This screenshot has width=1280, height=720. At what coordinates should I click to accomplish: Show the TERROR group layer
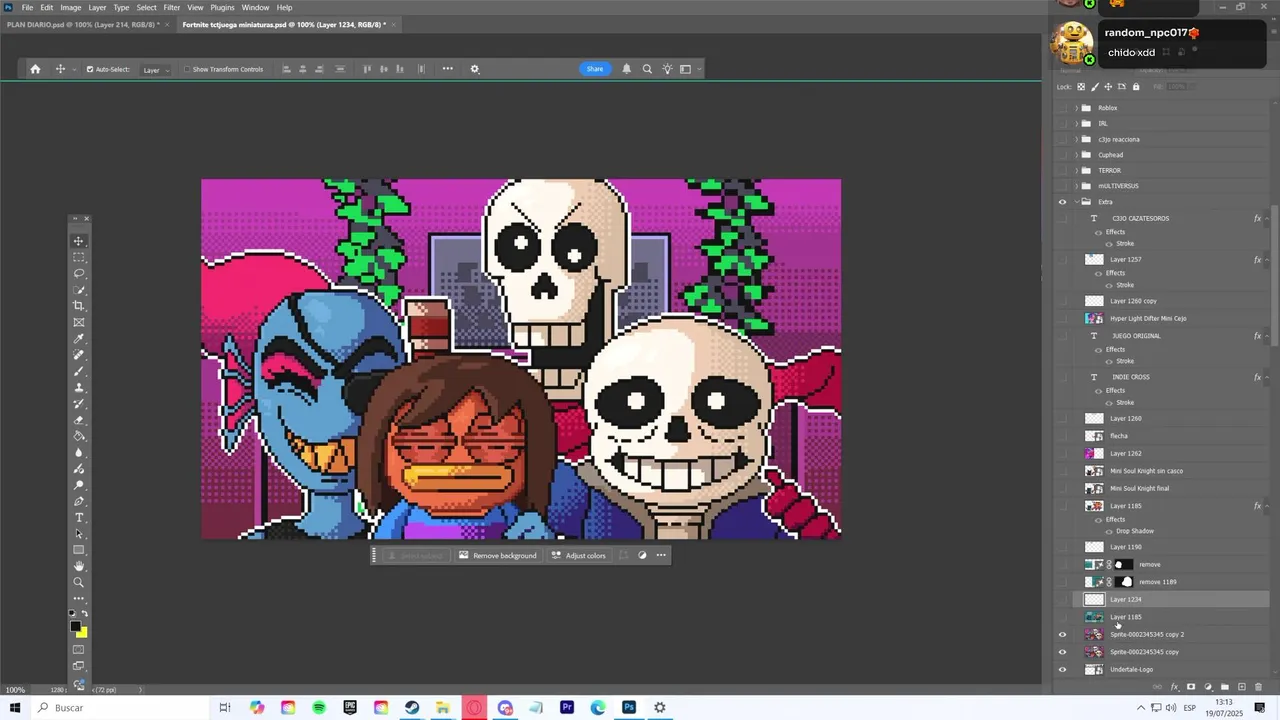point(1063,170)
